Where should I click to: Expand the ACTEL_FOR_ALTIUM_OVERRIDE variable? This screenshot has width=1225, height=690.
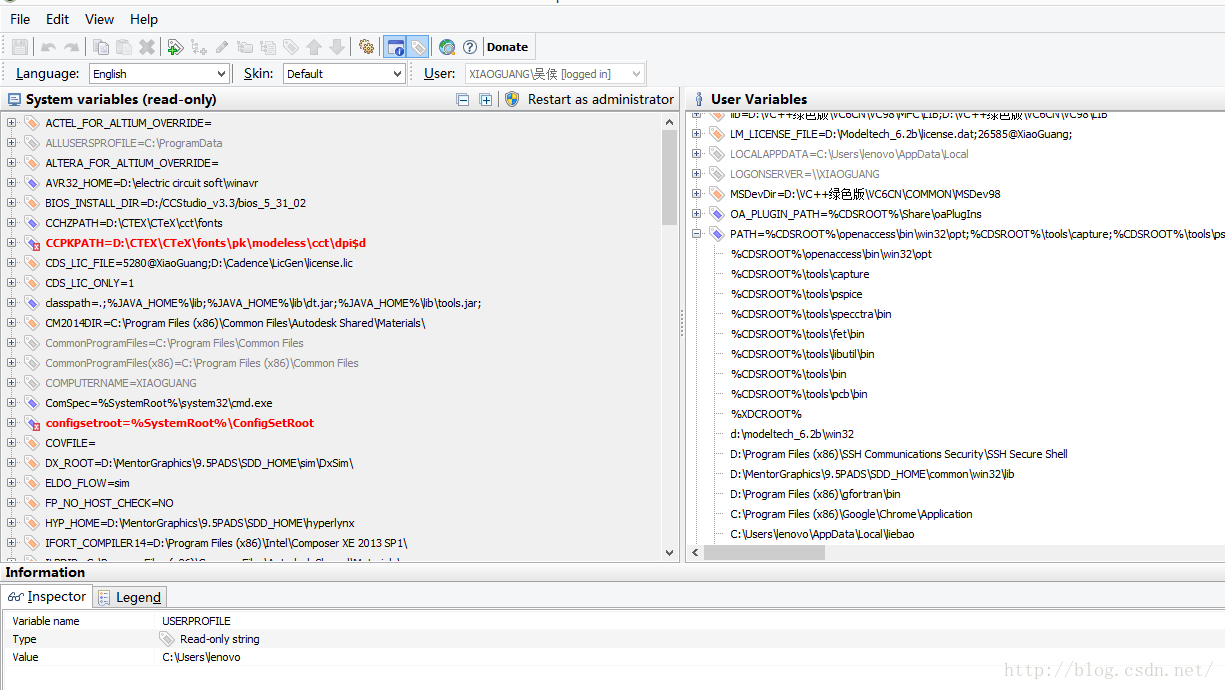point(12,123)
